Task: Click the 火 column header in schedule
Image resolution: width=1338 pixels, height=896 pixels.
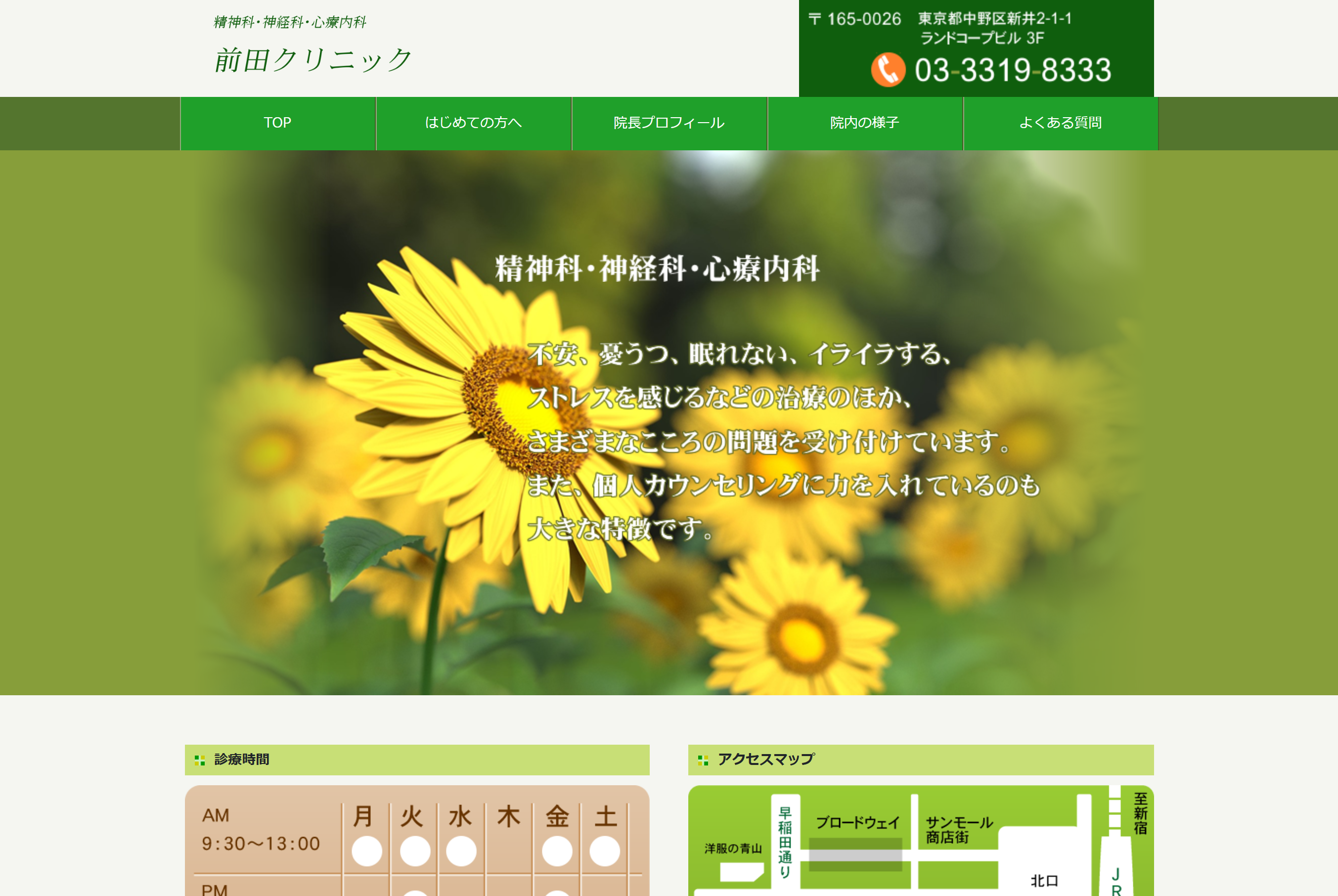Action: (412, 816)
